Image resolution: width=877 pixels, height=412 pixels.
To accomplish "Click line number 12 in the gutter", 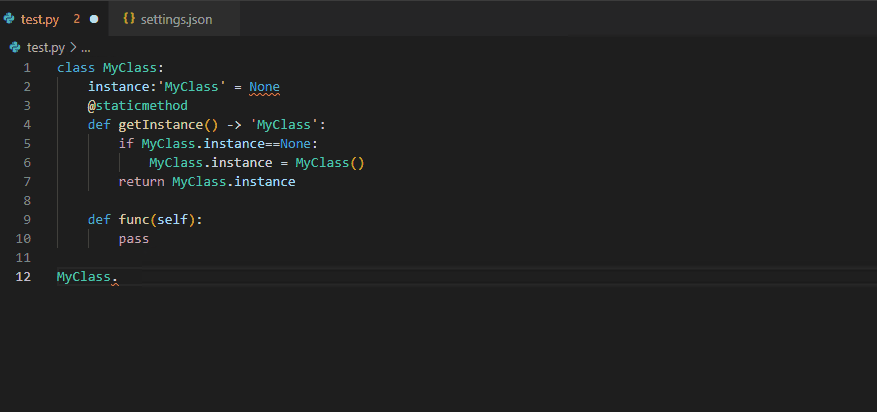I will click(x=23, y=277).
